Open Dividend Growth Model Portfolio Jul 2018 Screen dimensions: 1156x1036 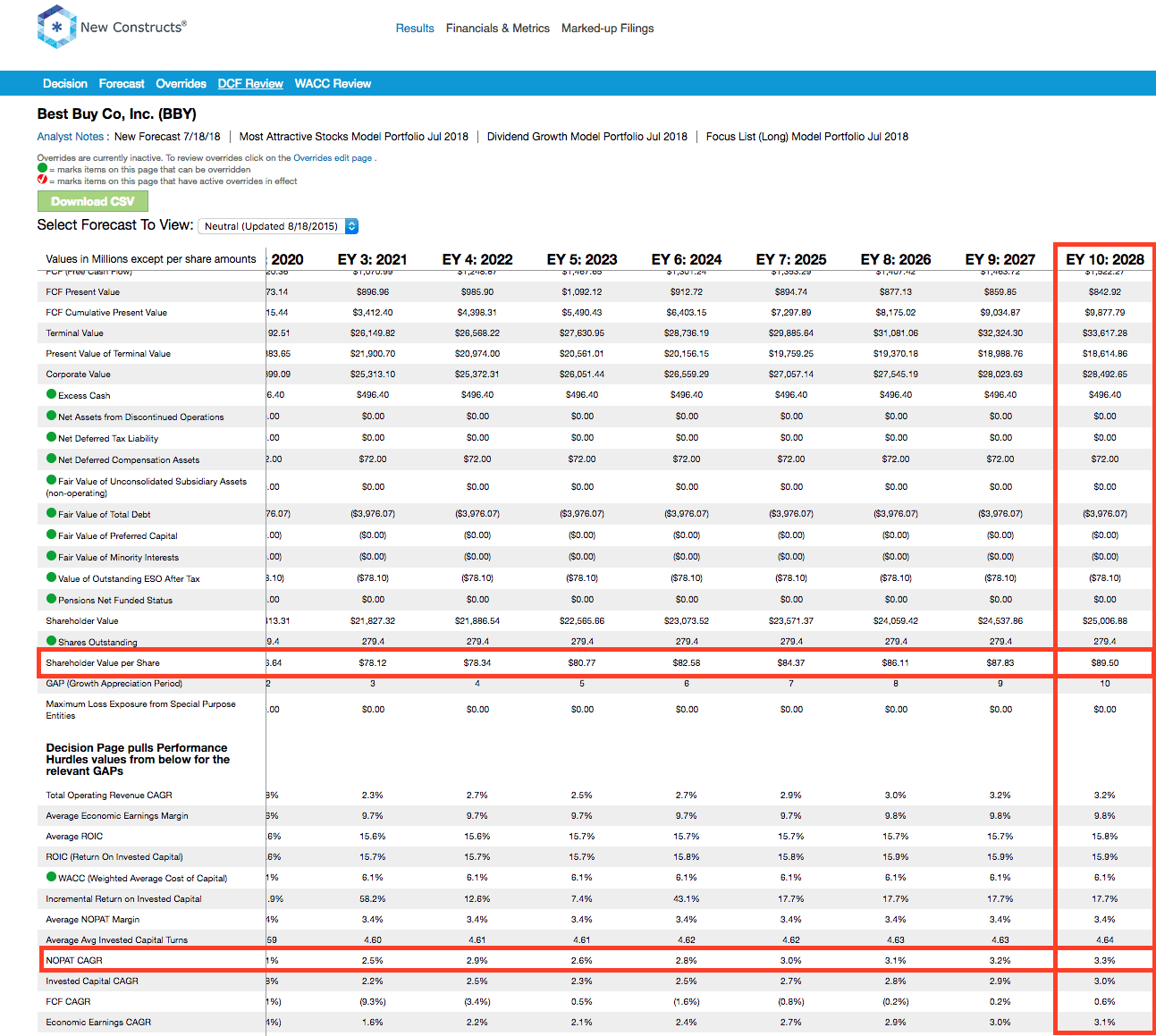pyautogui.click(x=587, y=137)
